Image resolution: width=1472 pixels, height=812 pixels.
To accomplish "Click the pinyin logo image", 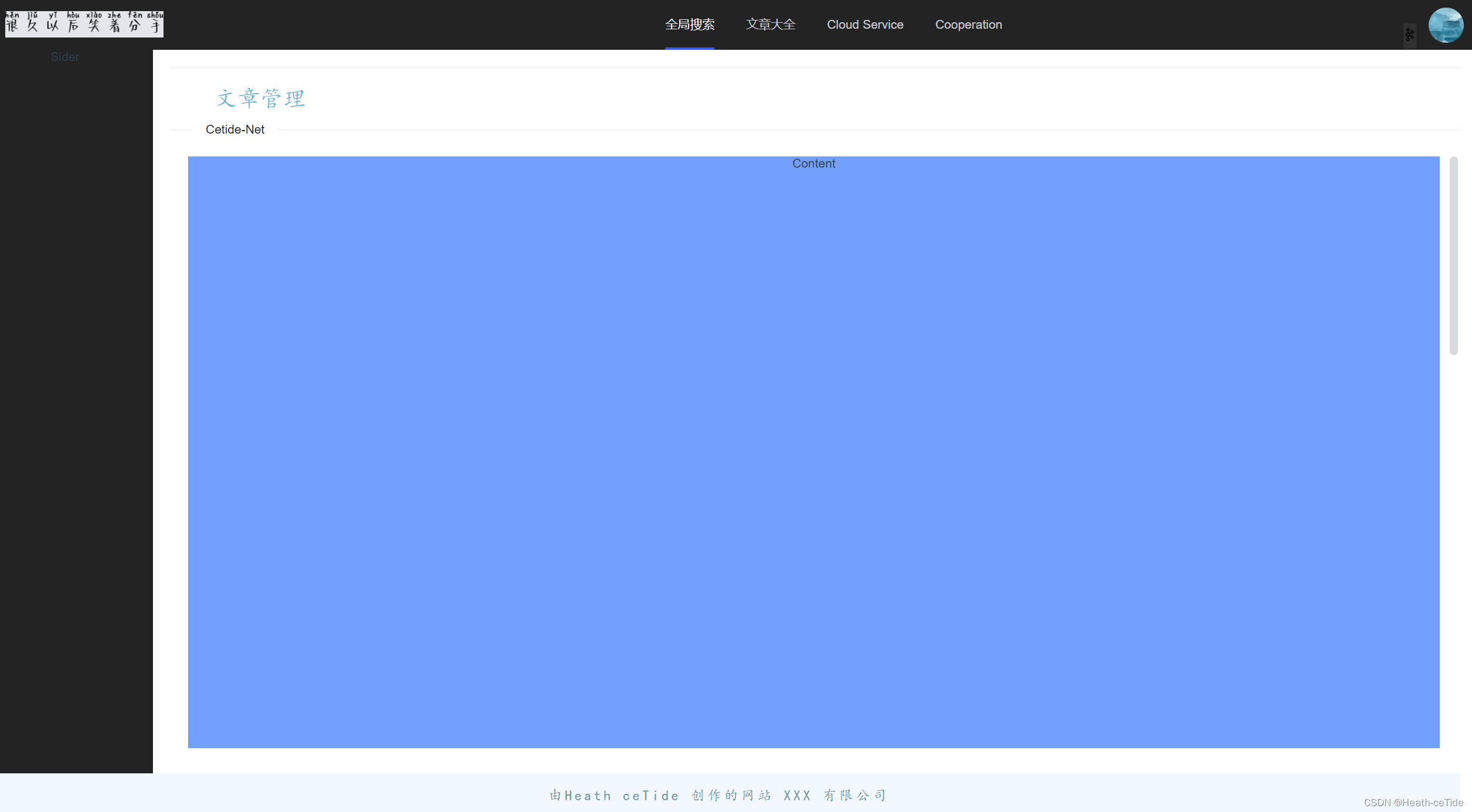I will coord(84,24).
